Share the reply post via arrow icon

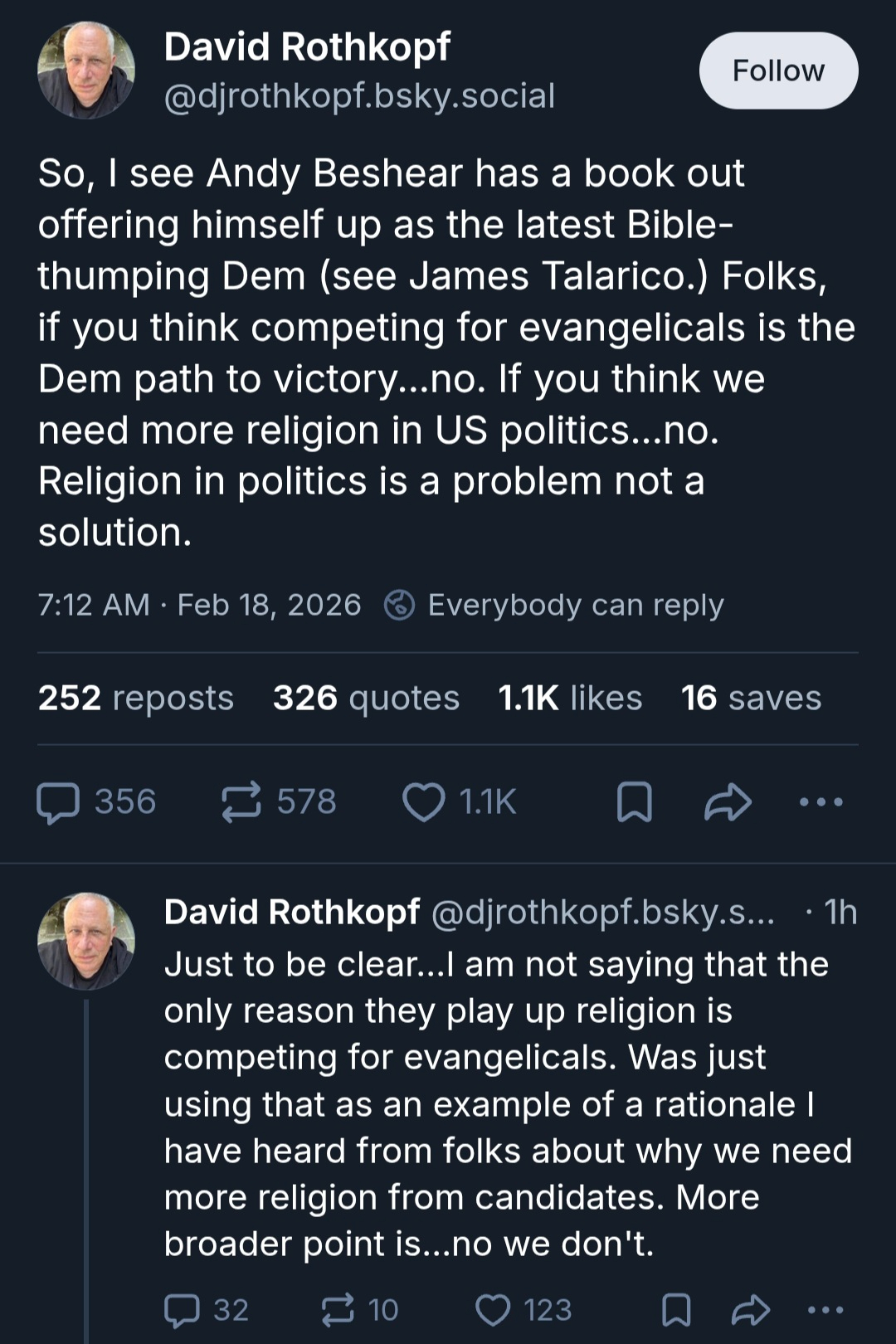tap(751, 1310)
